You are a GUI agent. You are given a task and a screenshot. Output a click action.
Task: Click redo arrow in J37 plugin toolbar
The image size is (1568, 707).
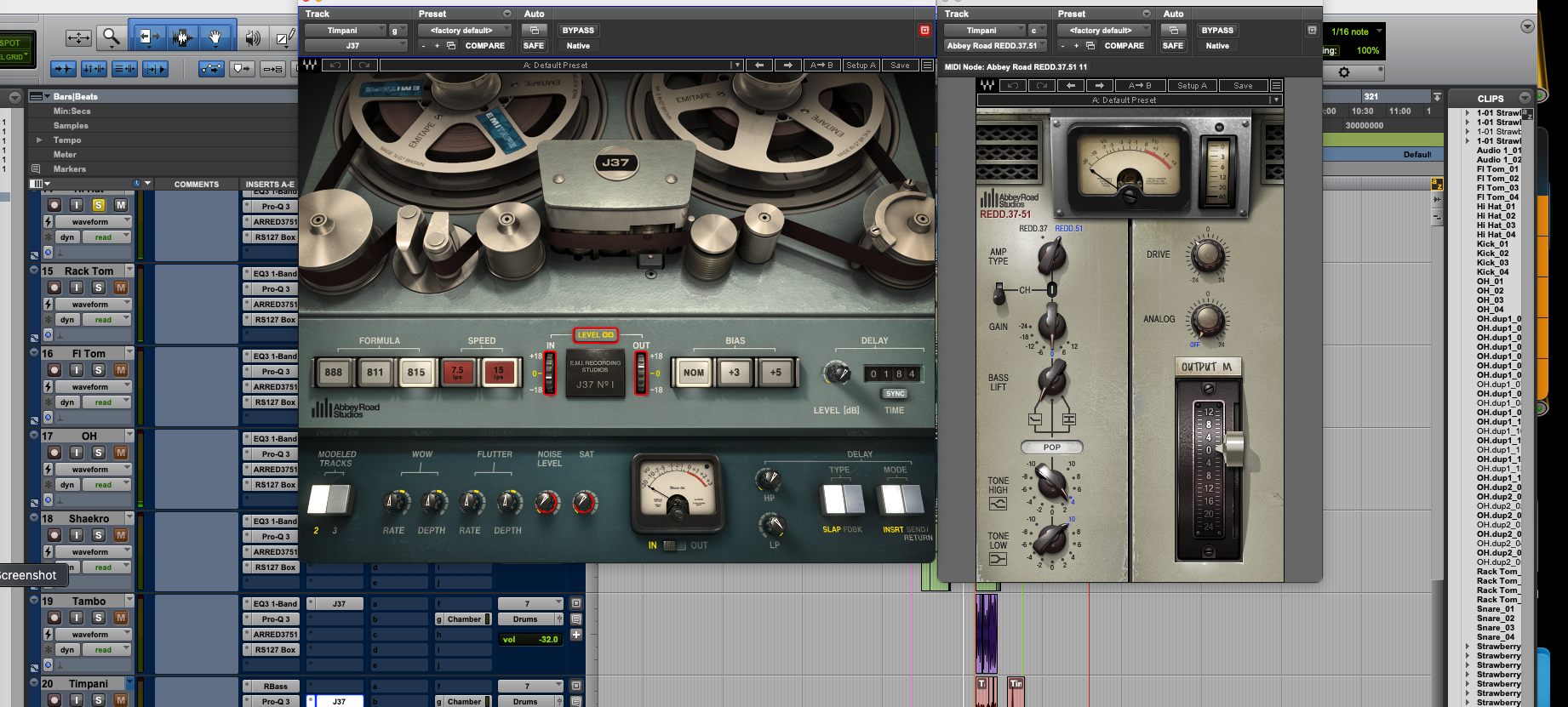click(x=364, y=65)
